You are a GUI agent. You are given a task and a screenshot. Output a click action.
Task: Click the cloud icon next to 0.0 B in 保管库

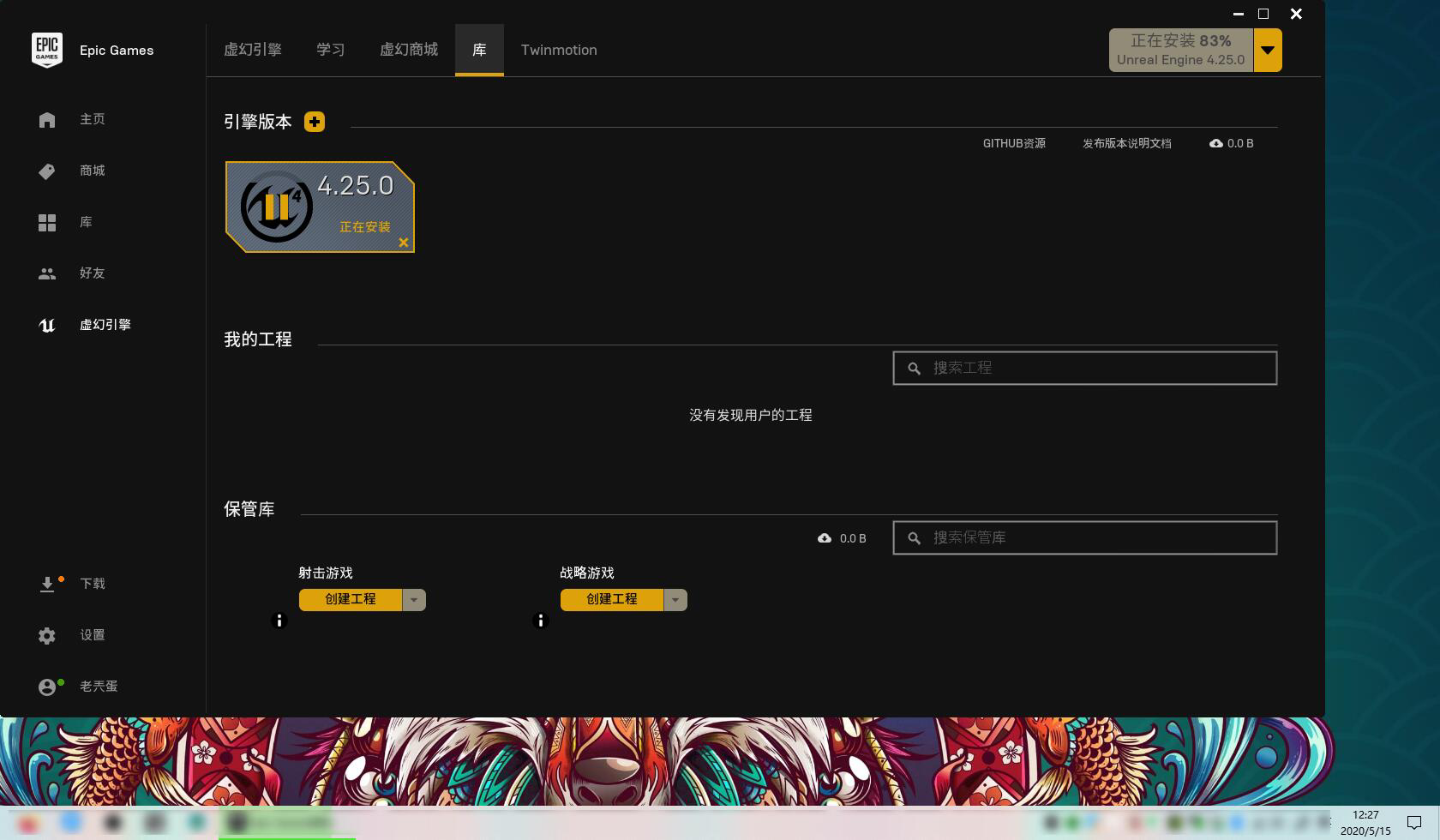[825, 538]
